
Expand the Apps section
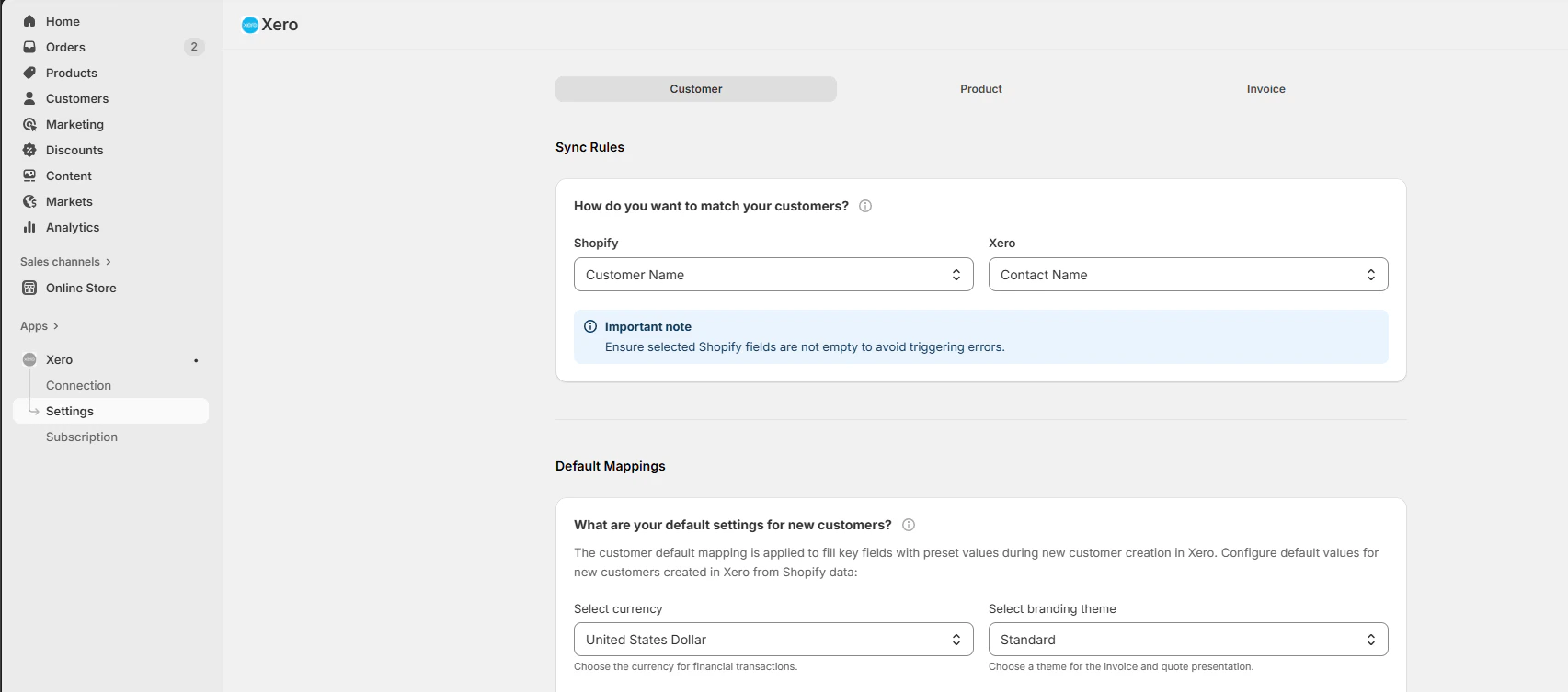40,326
